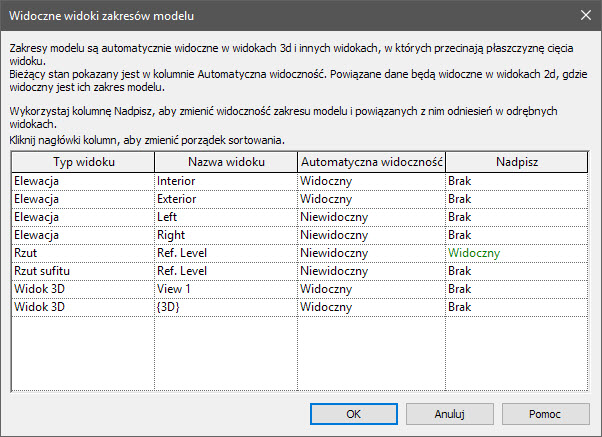Select the View 1 name cell
Image resolution: width=602 pixels, height=437 pixels.
pyautogui.click(x=225, y=289)
